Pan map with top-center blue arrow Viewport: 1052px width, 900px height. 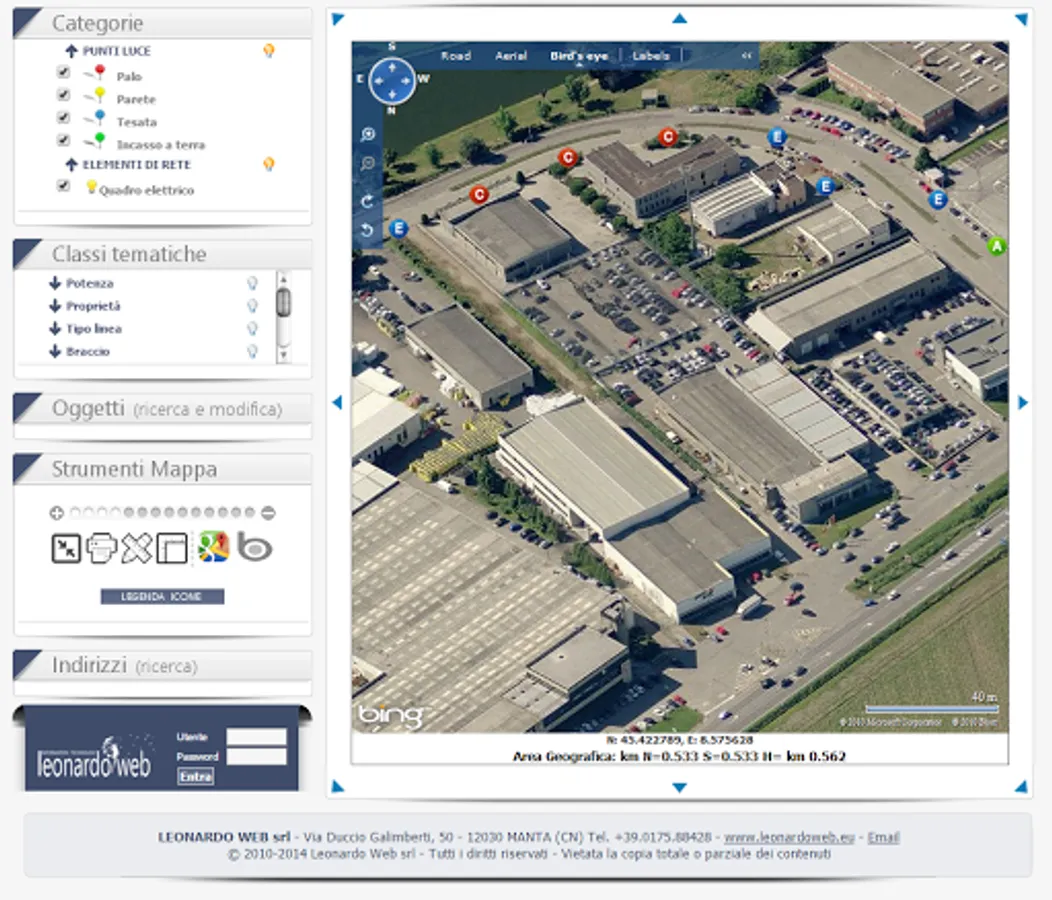[x=680, y=19]
